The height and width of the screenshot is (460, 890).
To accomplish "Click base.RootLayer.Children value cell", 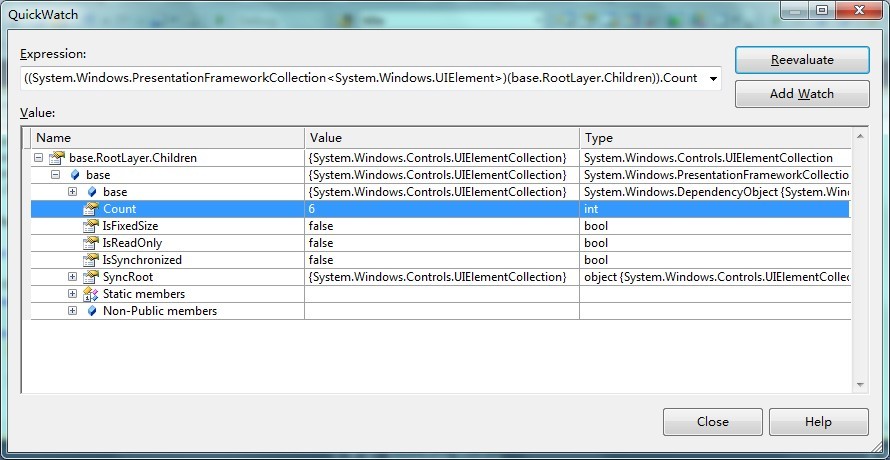I will tap(442, 158).
